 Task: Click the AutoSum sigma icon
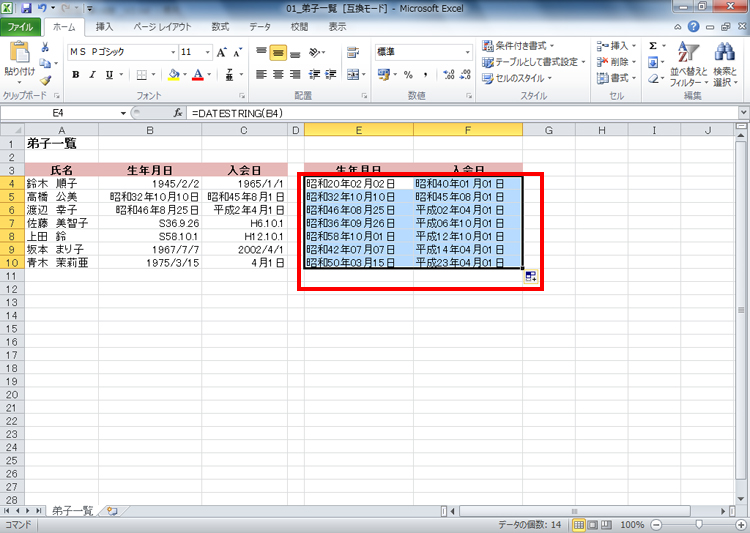click(653, 46)
